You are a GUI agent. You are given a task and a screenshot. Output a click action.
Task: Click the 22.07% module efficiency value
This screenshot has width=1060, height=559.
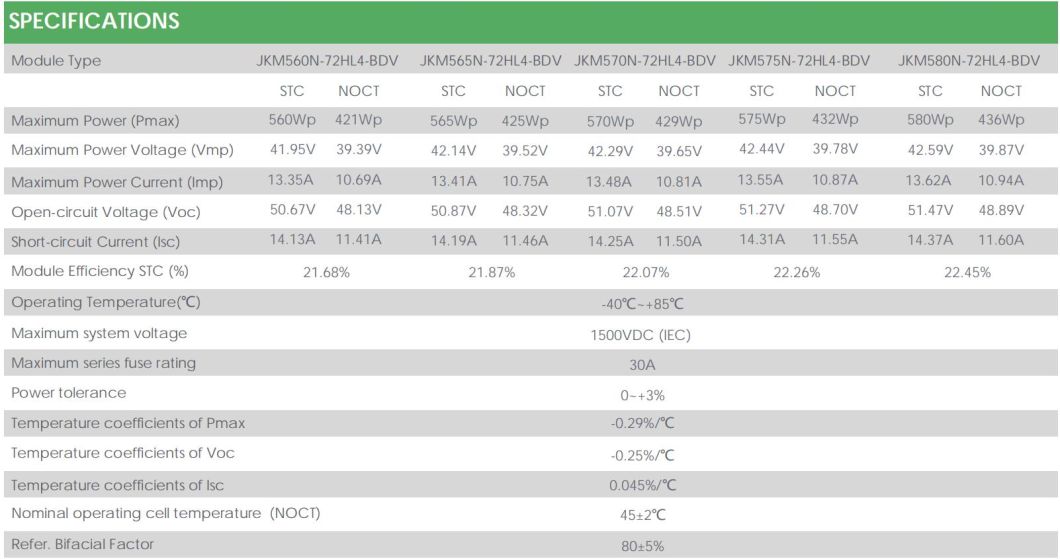[x=645, y=272]
